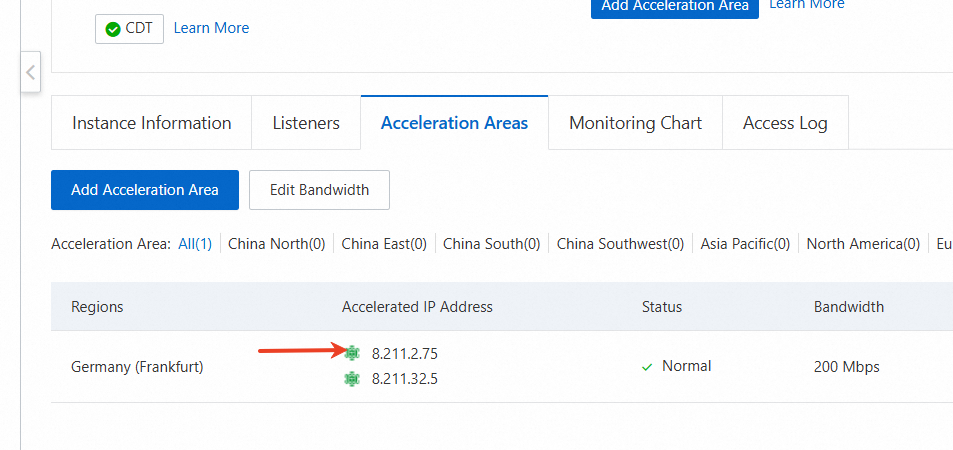Image resolution: width=953 pixels, height=450 pixels.
Task: Filter acceleration areas by China North(0)
Action: [x=277, y=243]
